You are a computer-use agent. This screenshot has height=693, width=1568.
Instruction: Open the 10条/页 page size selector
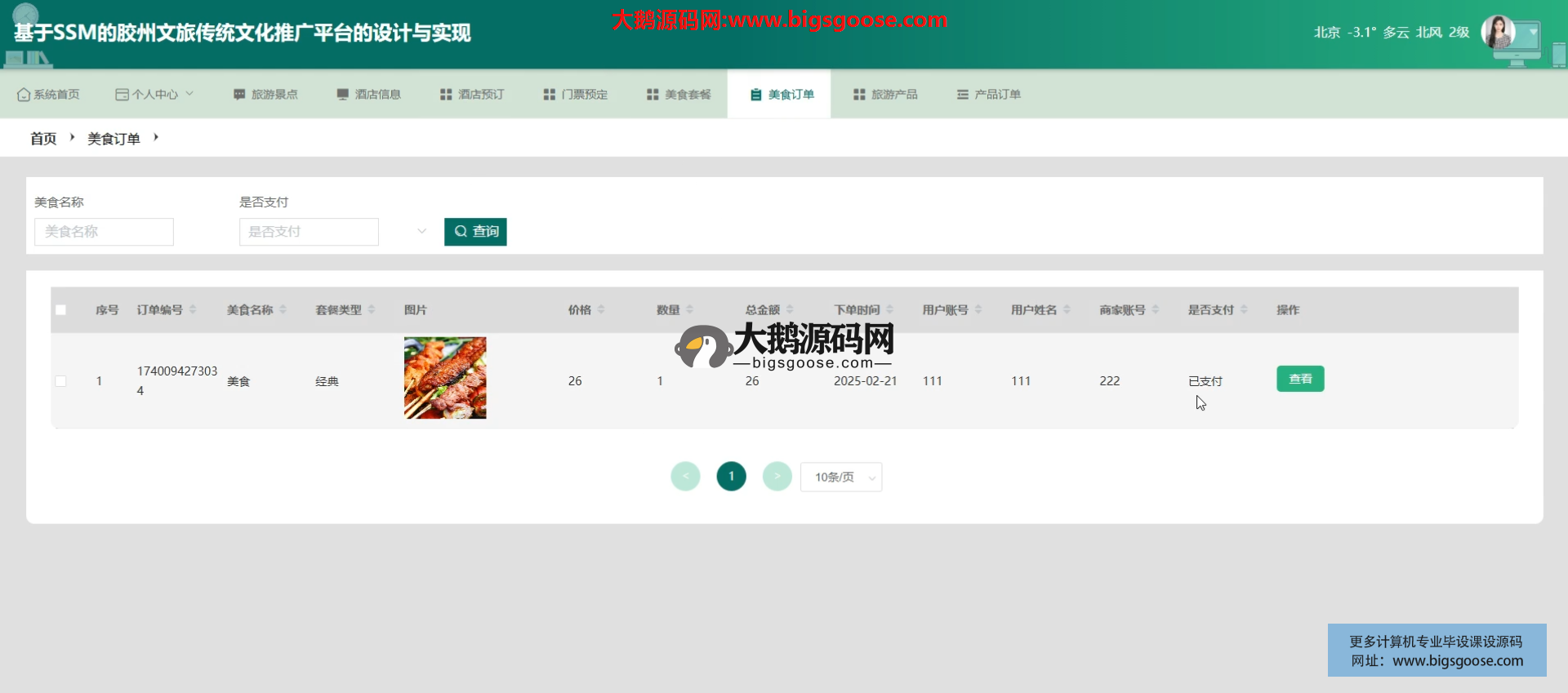point(841,478)
